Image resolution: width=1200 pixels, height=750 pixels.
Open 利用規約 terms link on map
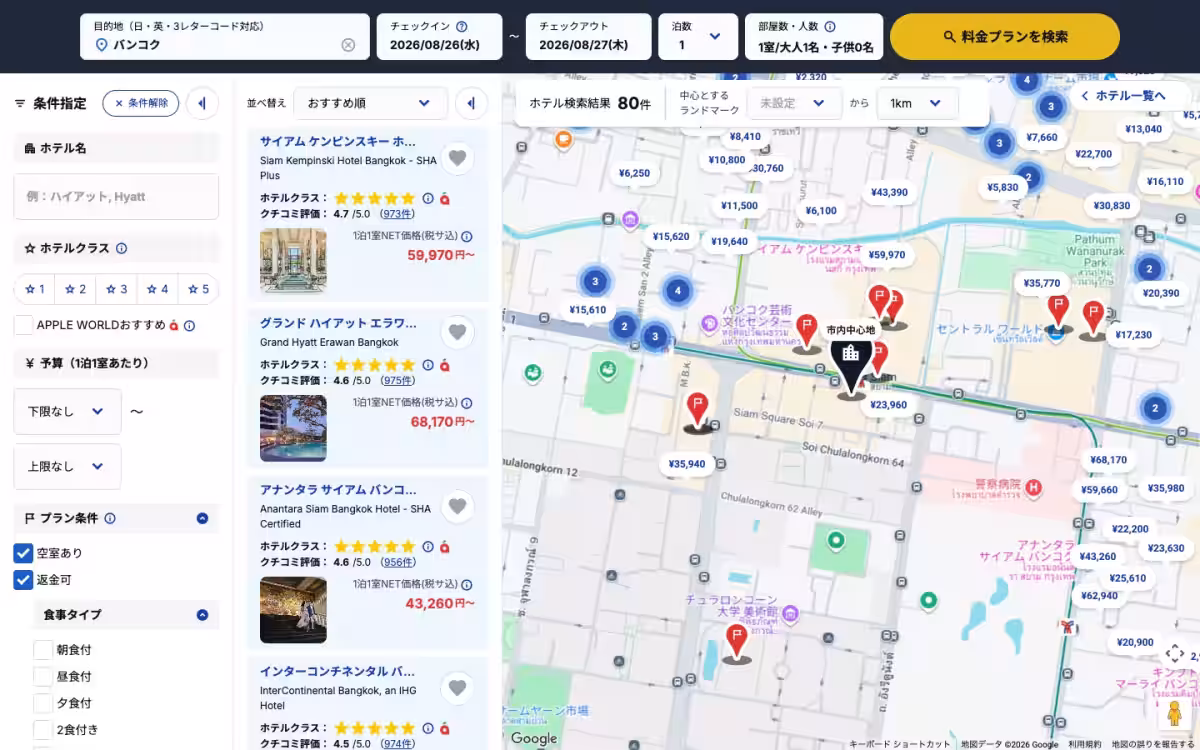click(1084, 744)
